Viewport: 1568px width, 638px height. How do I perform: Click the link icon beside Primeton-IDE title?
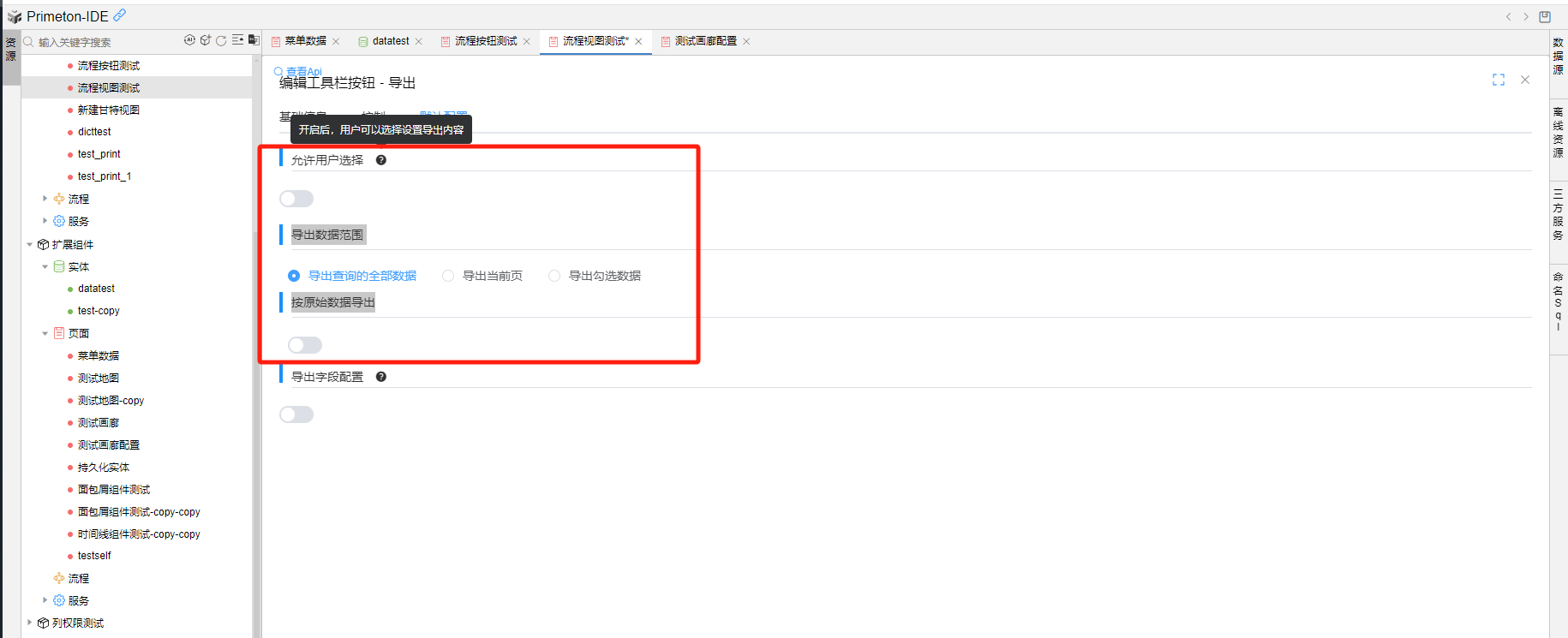[x=120, y=15]
